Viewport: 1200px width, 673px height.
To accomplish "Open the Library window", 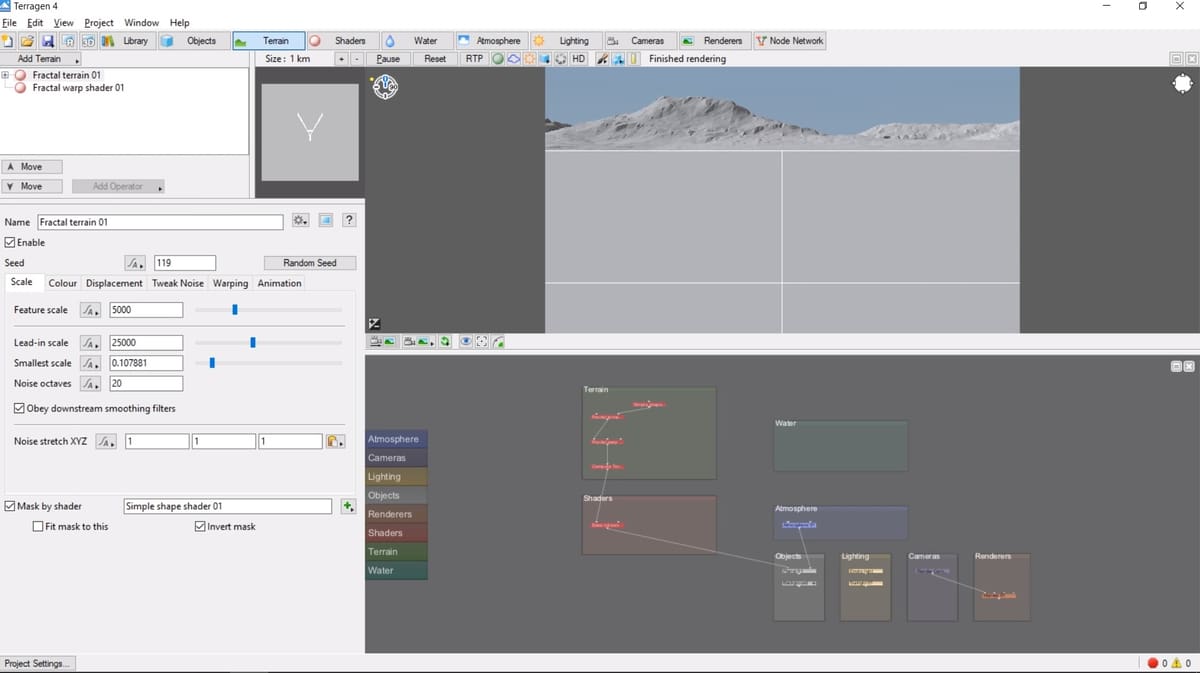I will point(127,41).
